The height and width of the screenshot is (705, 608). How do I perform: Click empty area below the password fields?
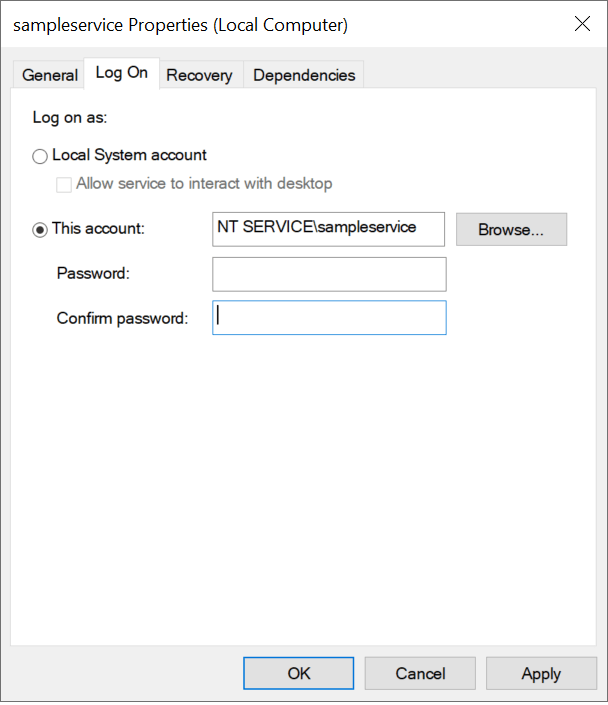point(300,480)
